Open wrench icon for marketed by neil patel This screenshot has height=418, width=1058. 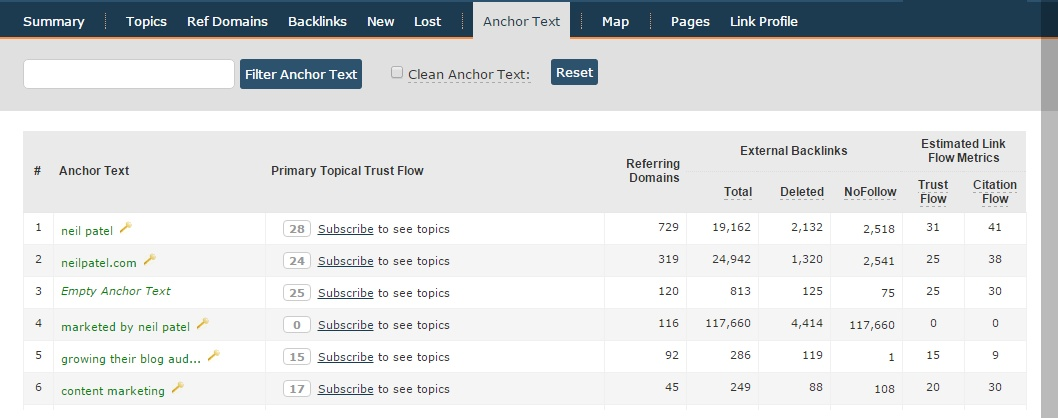pyautogui.click(x=202, y=324)
